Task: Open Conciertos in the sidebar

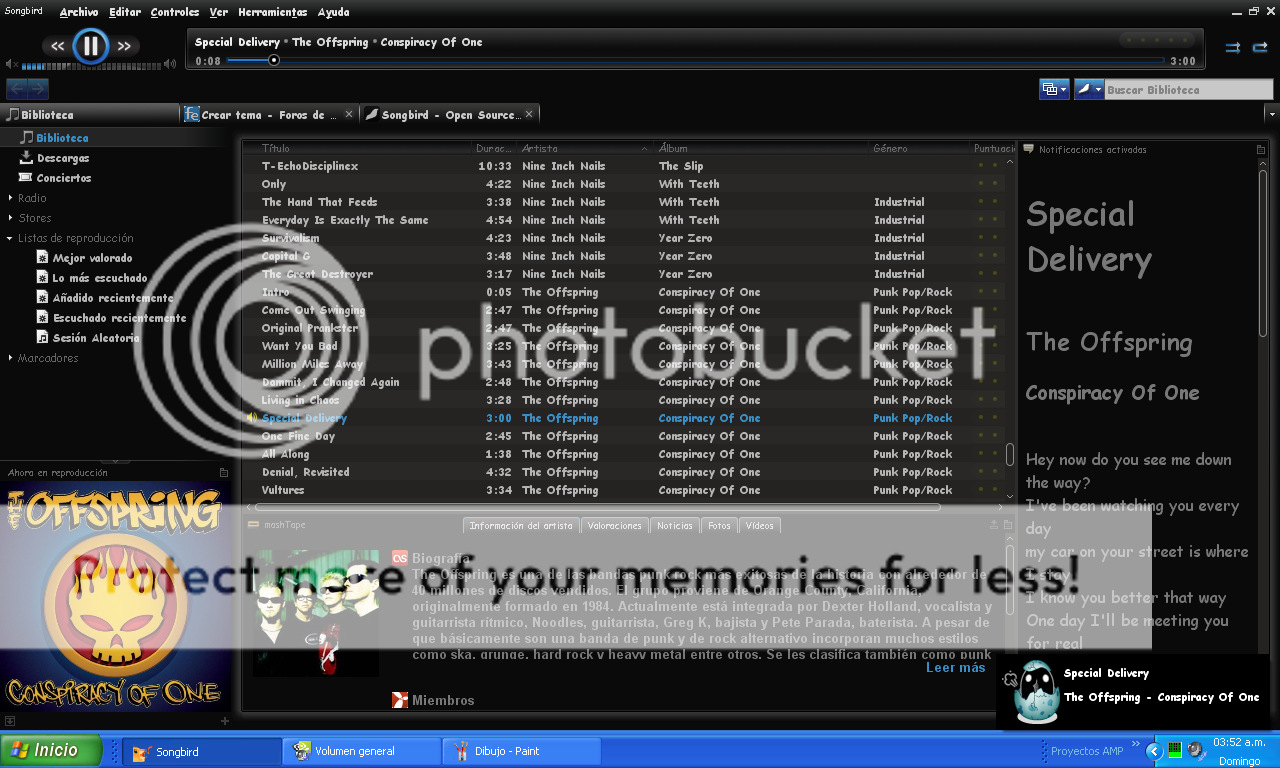Action: (x=63, y=178)
